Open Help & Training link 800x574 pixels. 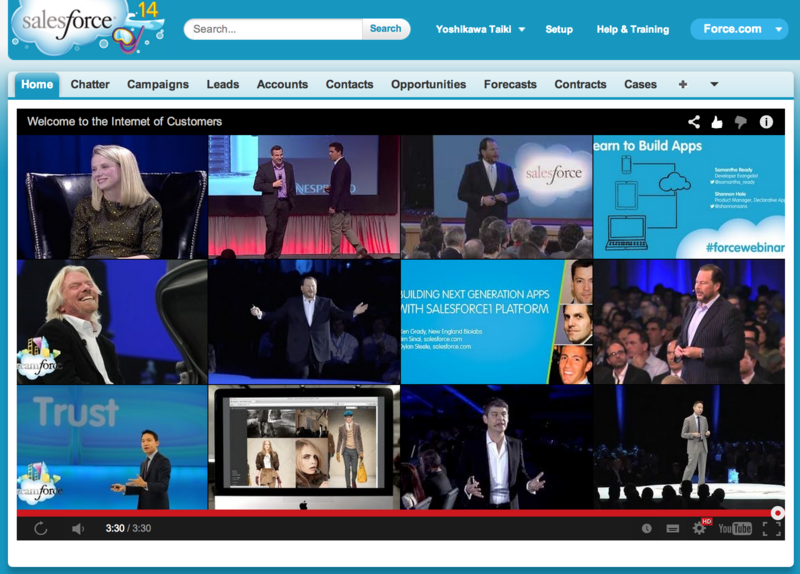(633, 30)
